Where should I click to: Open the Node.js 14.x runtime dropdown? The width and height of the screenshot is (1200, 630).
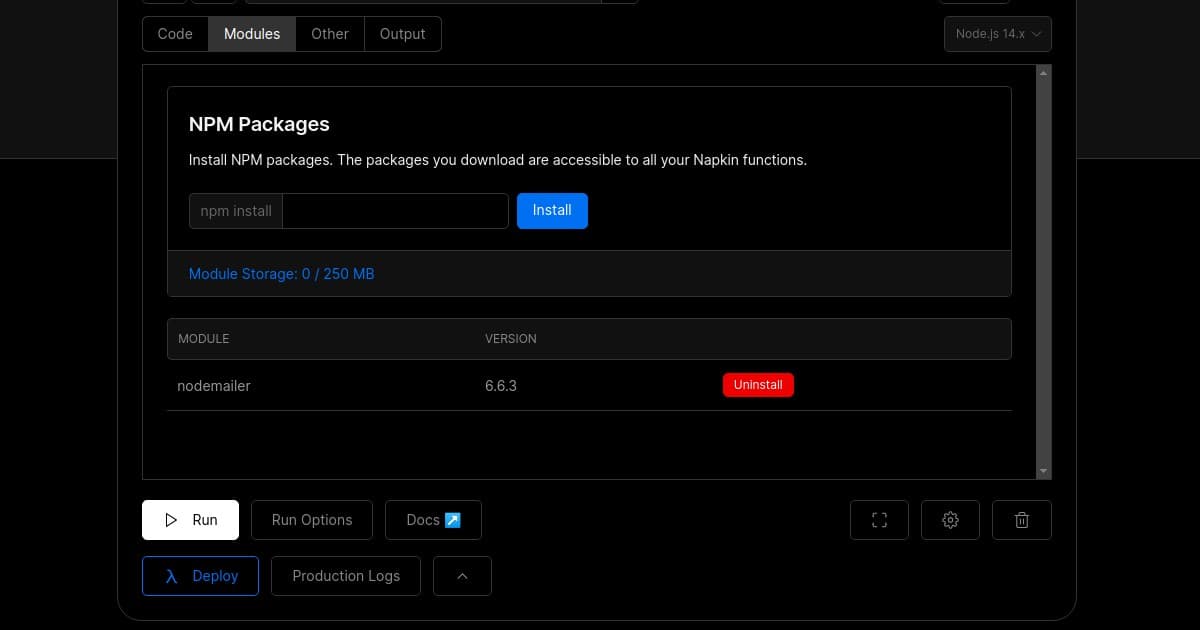[997, 33]
